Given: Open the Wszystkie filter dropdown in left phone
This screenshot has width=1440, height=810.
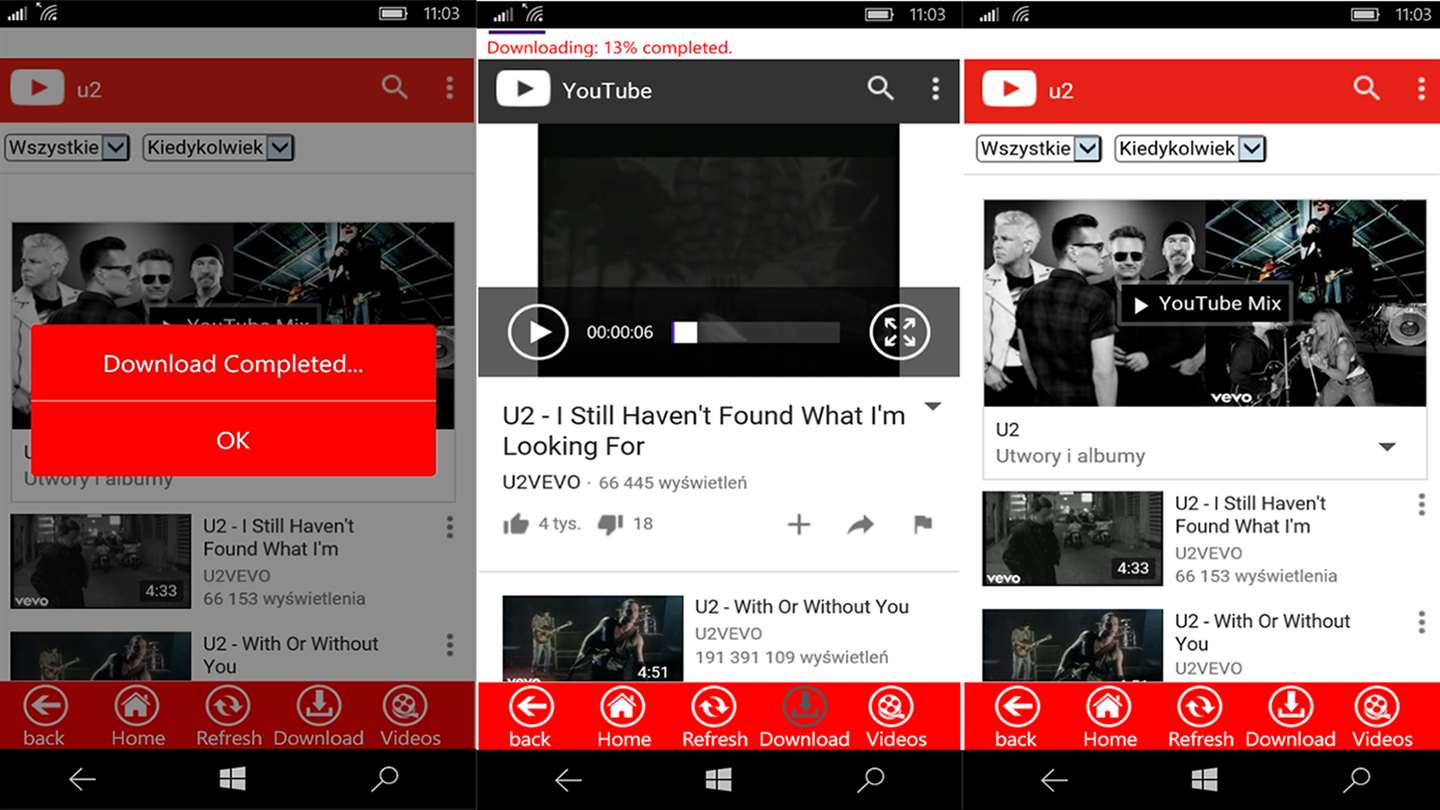Looking at the screenshot, I should click(68, 148).
